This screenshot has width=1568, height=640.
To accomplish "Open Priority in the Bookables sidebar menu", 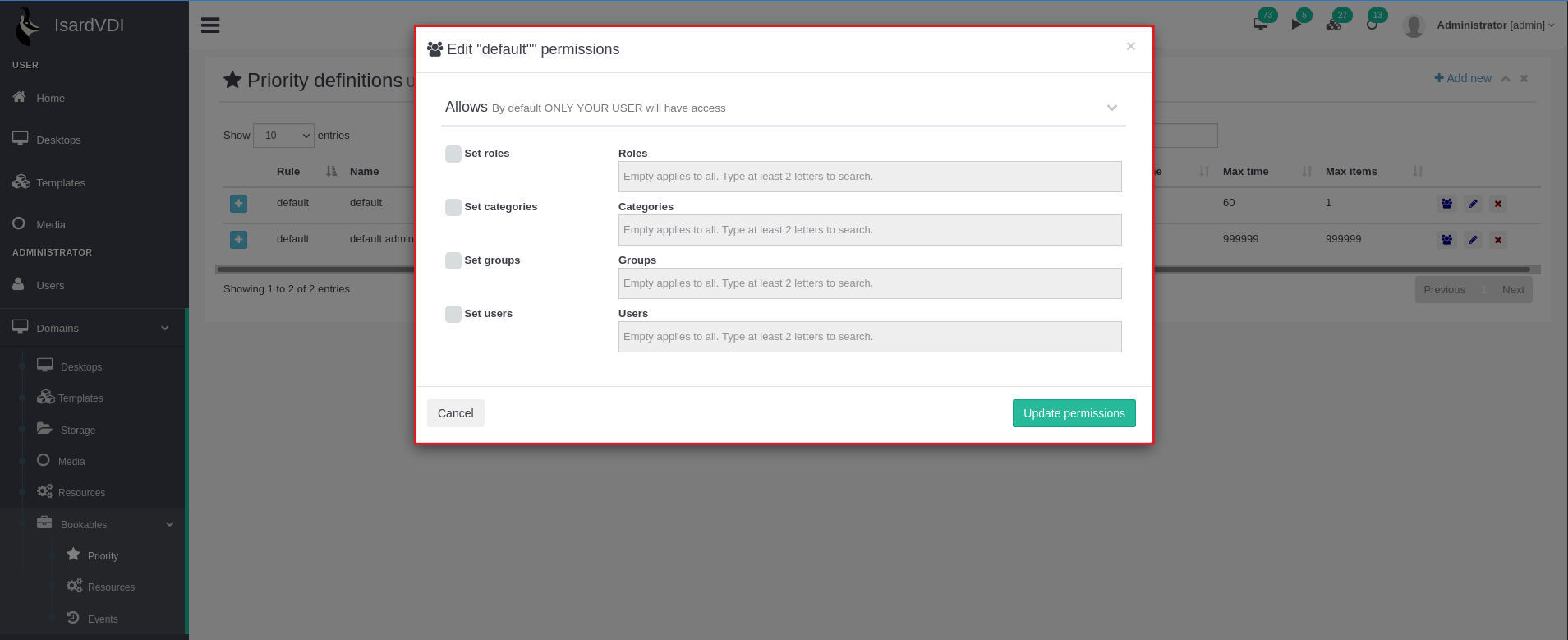I will pyautogui.click(x=103, y=556).
